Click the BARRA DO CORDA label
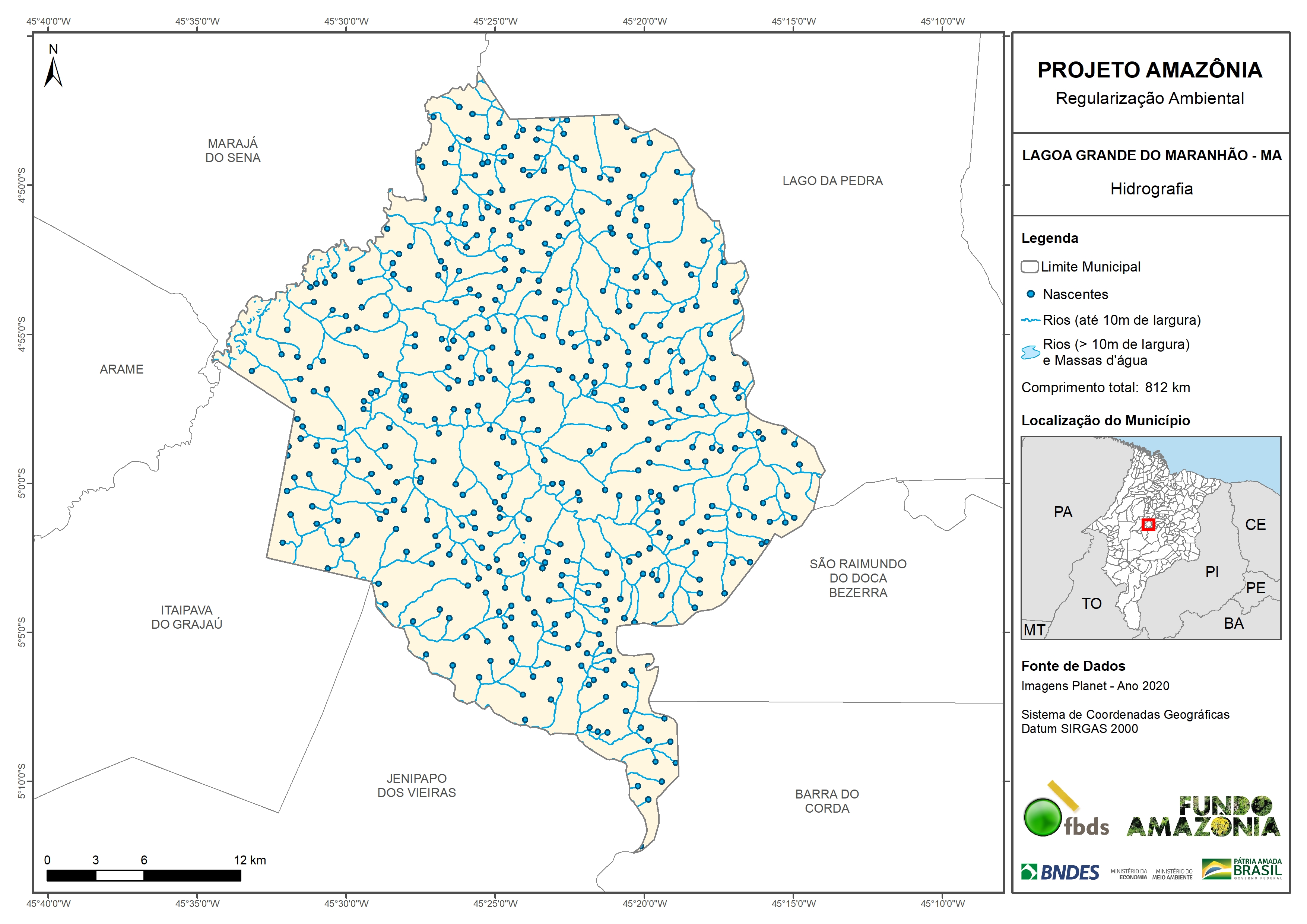This screenshot has width=1307, height=924. (827, 801)
